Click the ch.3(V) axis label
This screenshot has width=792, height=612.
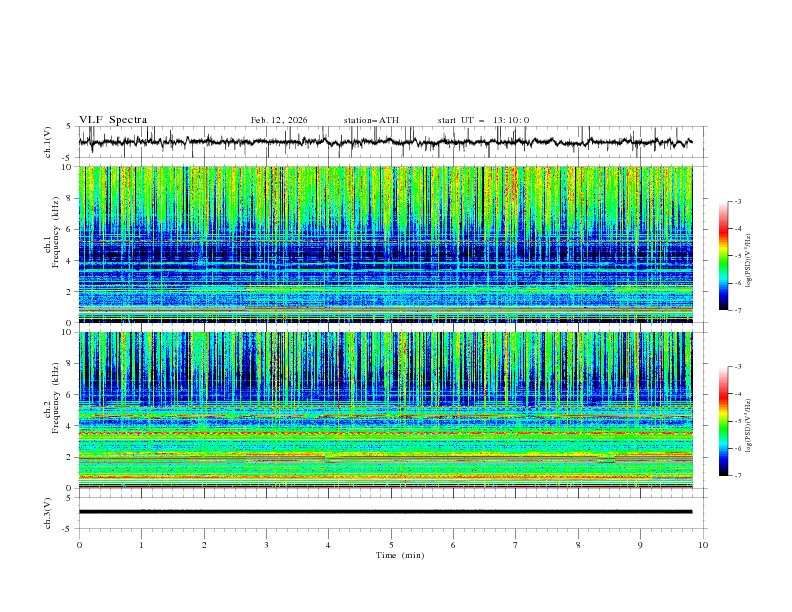click(x=50, y=512)
